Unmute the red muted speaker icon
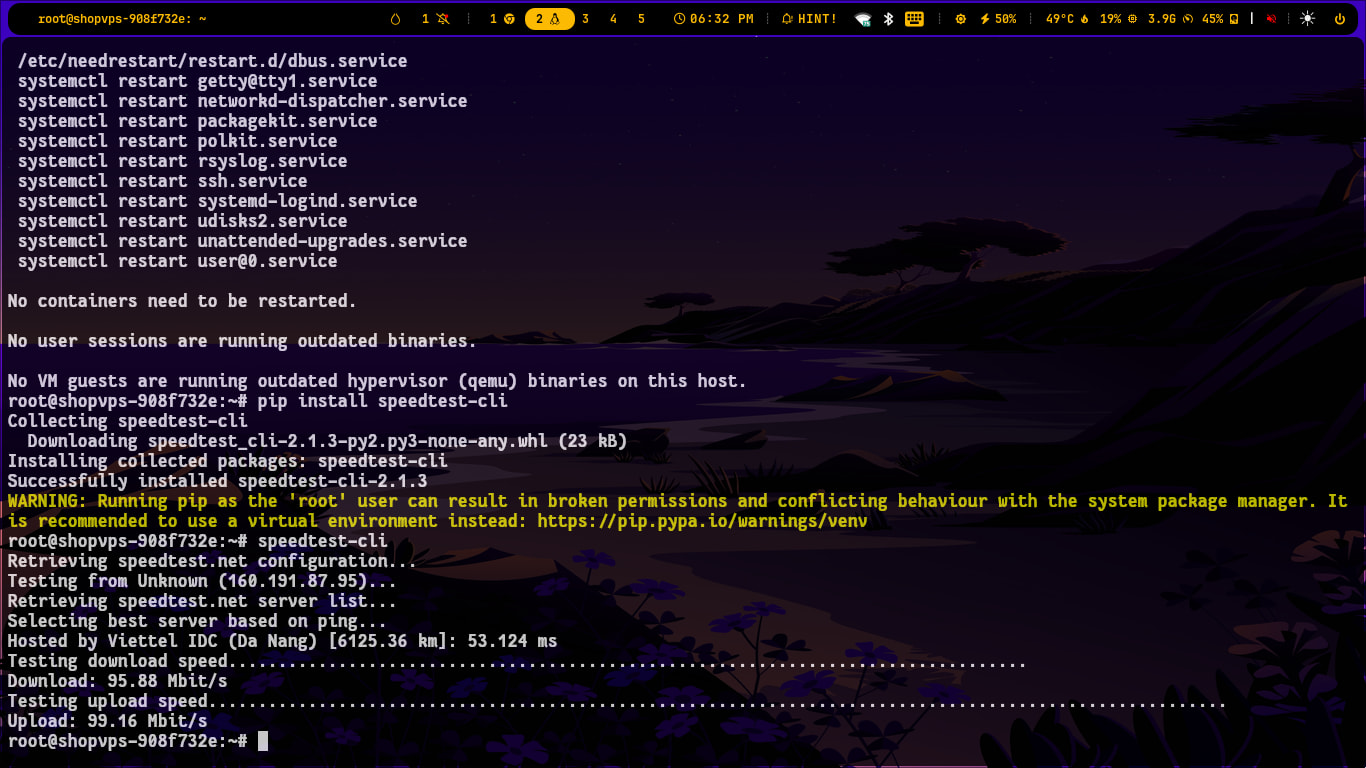 [x=1271, y=19]
